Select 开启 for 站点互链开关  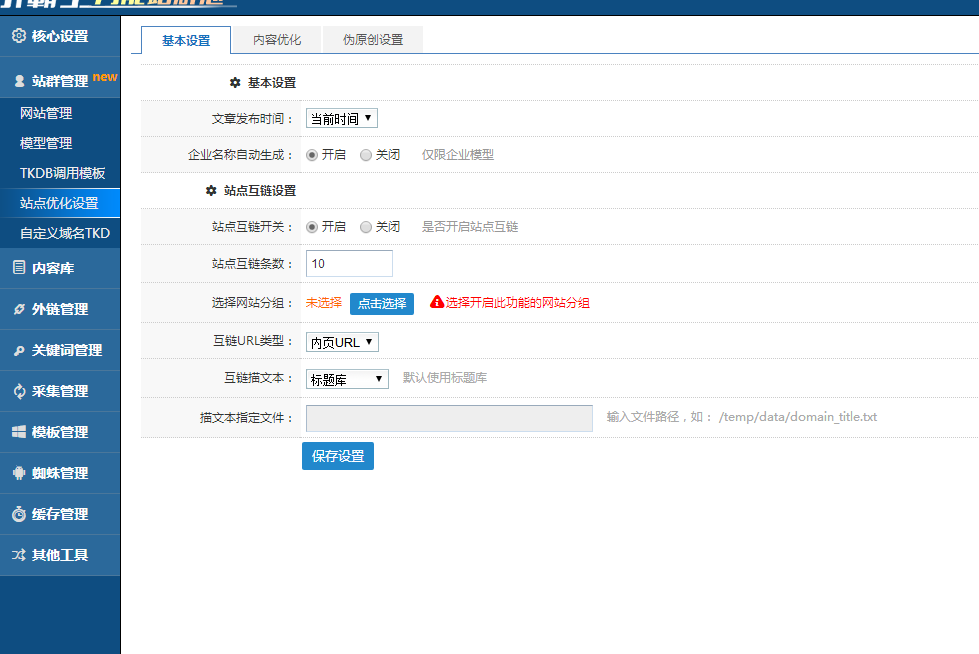[312, 227]
